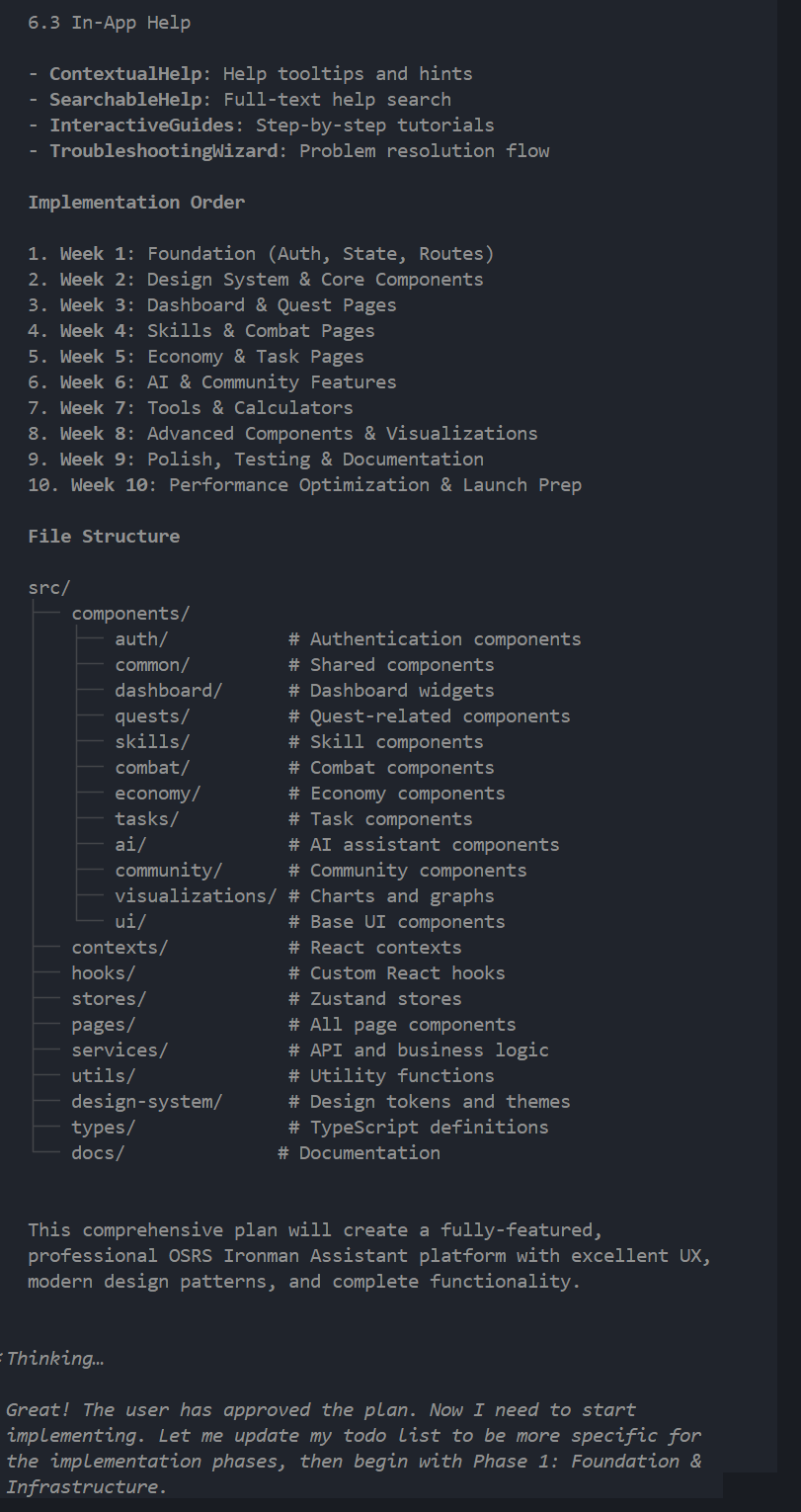Click the File Structure heading
801x1512 pixels.
pos(104,536)
